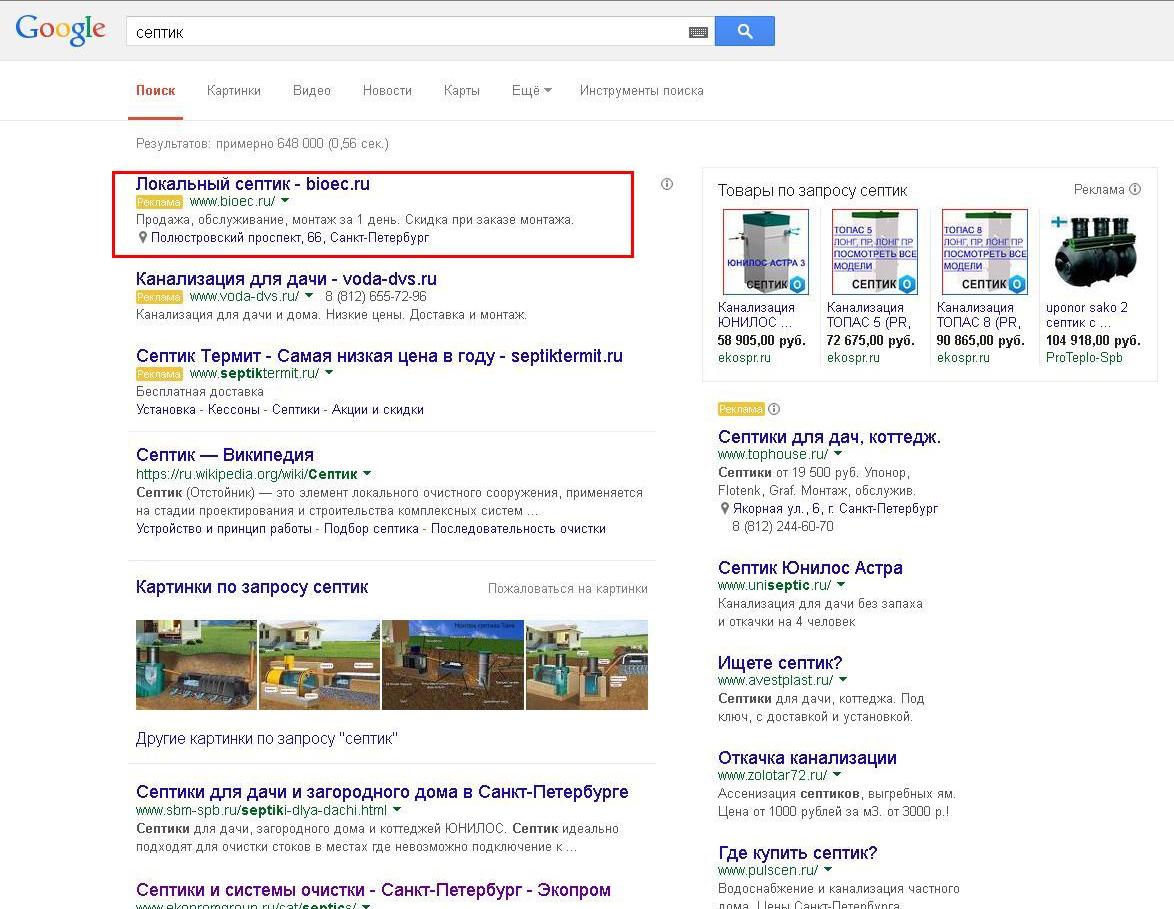
Task: Open dropdown arrow next to www.uniseptic.ru/
Action: tap(841, 584)
